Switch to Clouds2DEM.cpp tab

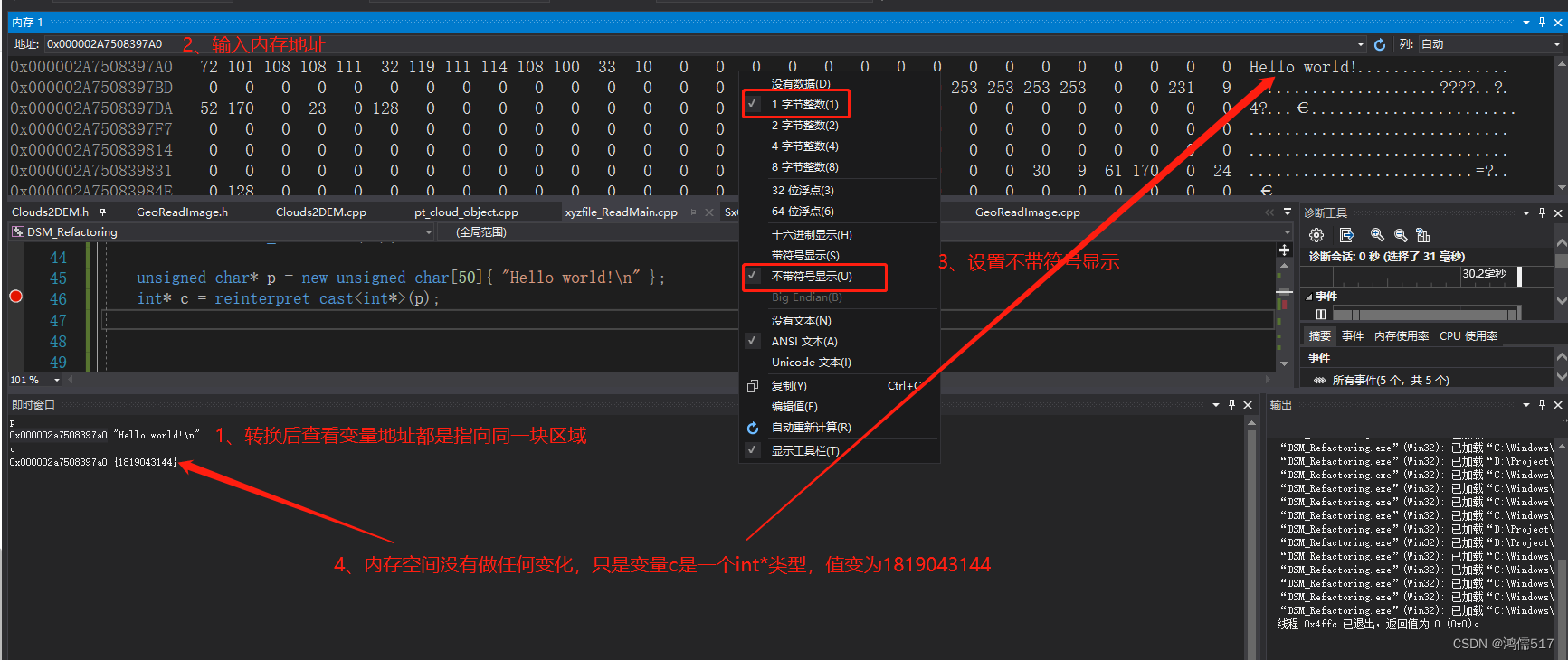tap(321, 212)
